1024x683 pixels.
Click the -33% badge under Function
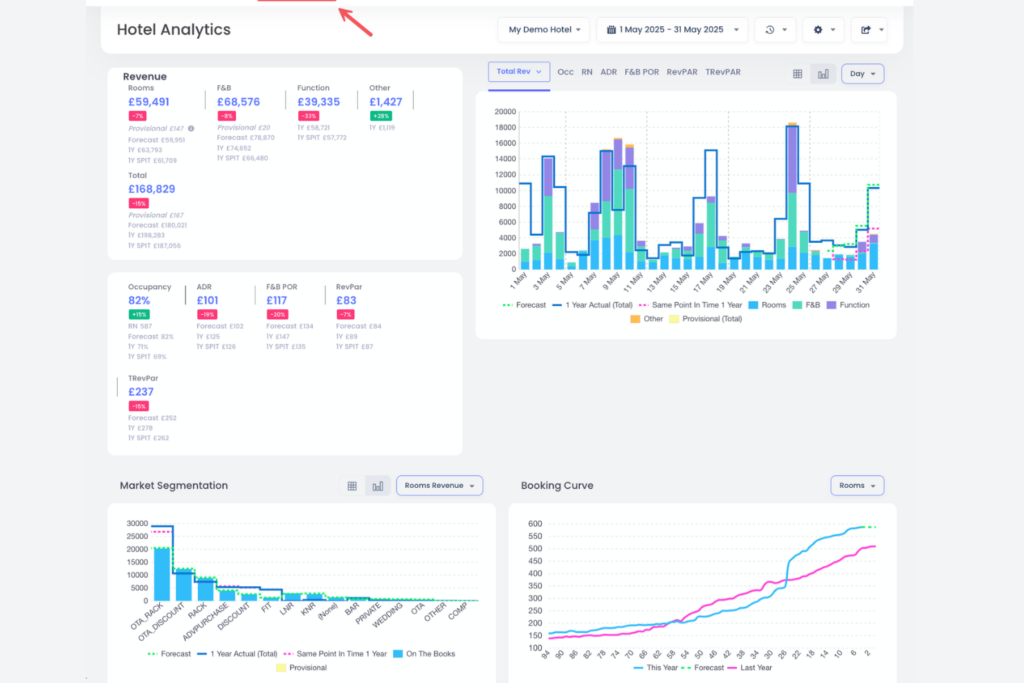308,116
